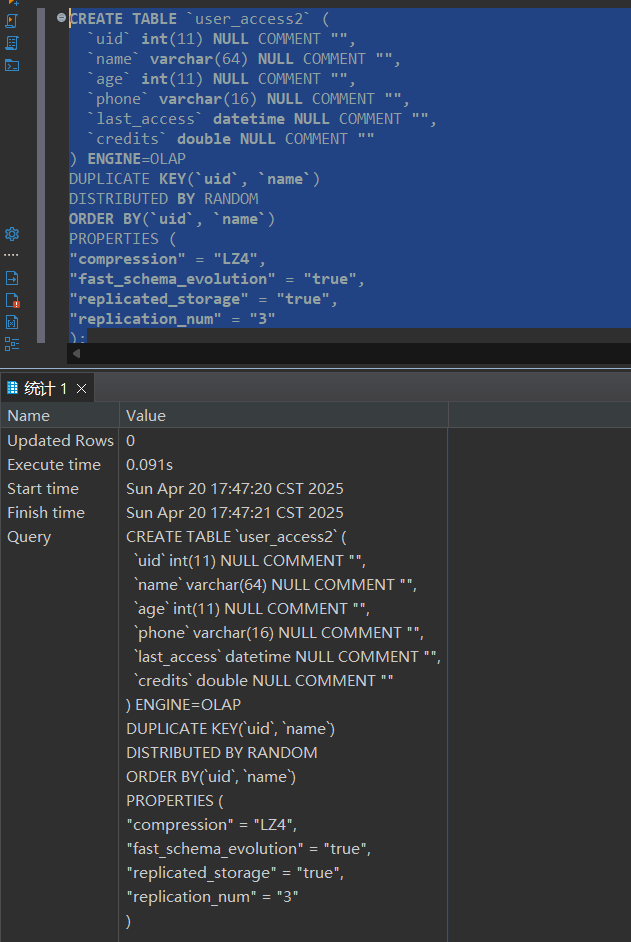The height and width of the screenshot is (942, 631).
Task: Open the outline panel icon in the sidebar
Action: [x=12, y=344]
